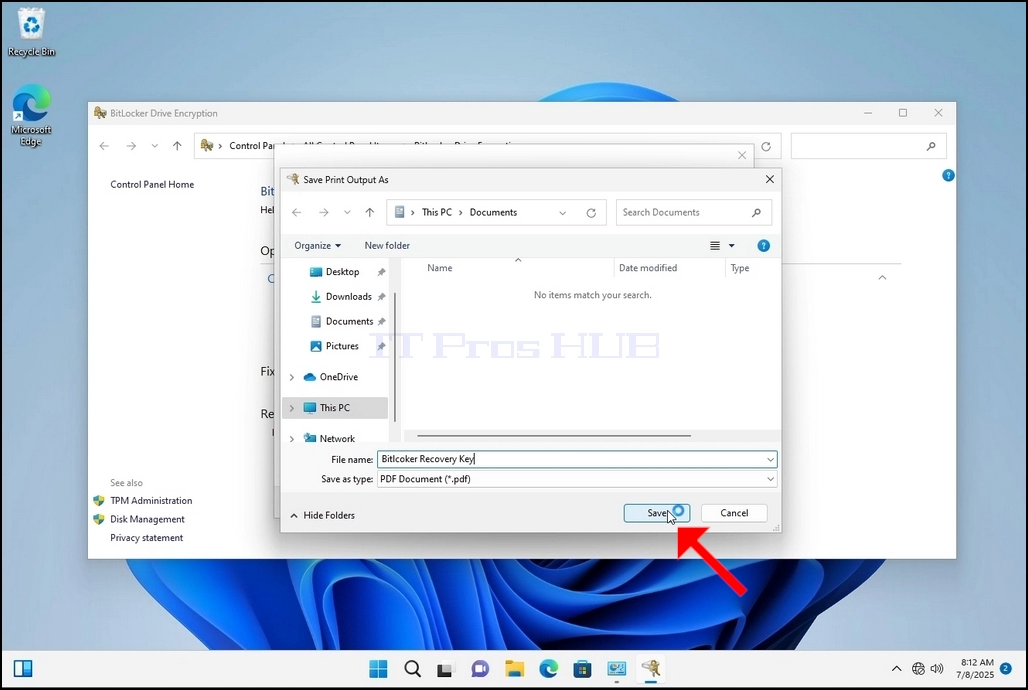Create a New folder

click(387, 245)
